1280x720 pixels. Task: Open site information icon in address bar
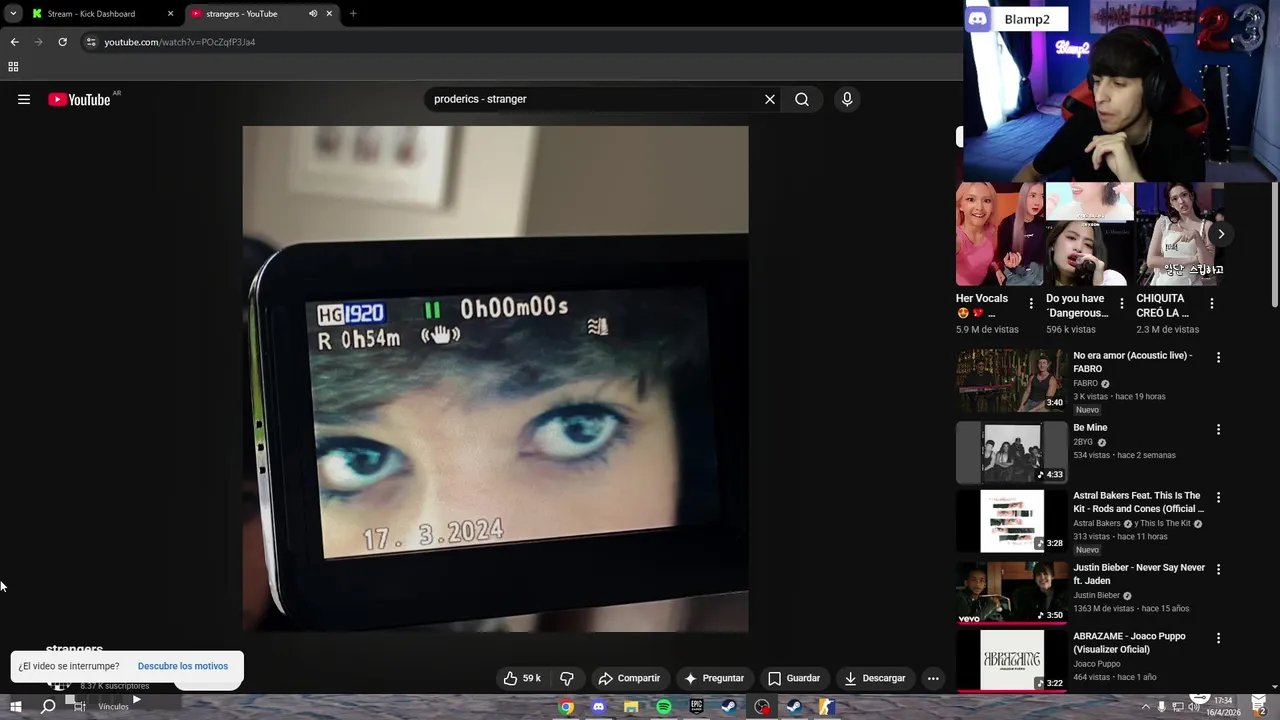click(x=91, y=42)
